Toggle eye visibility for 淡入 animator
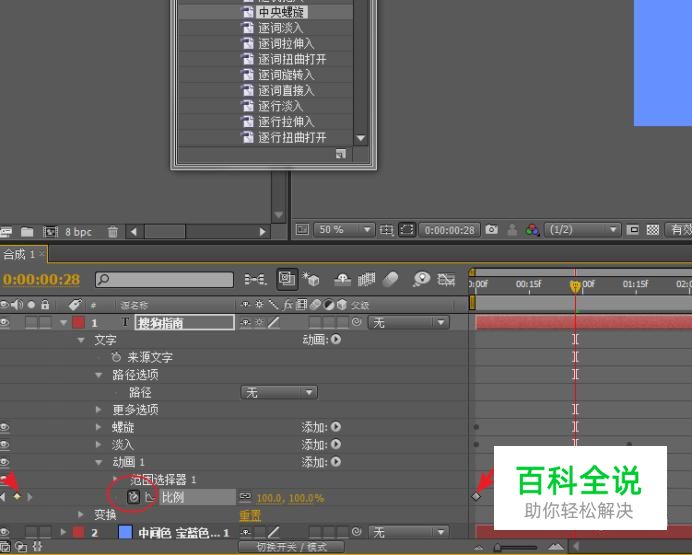 tap(5, 445)
